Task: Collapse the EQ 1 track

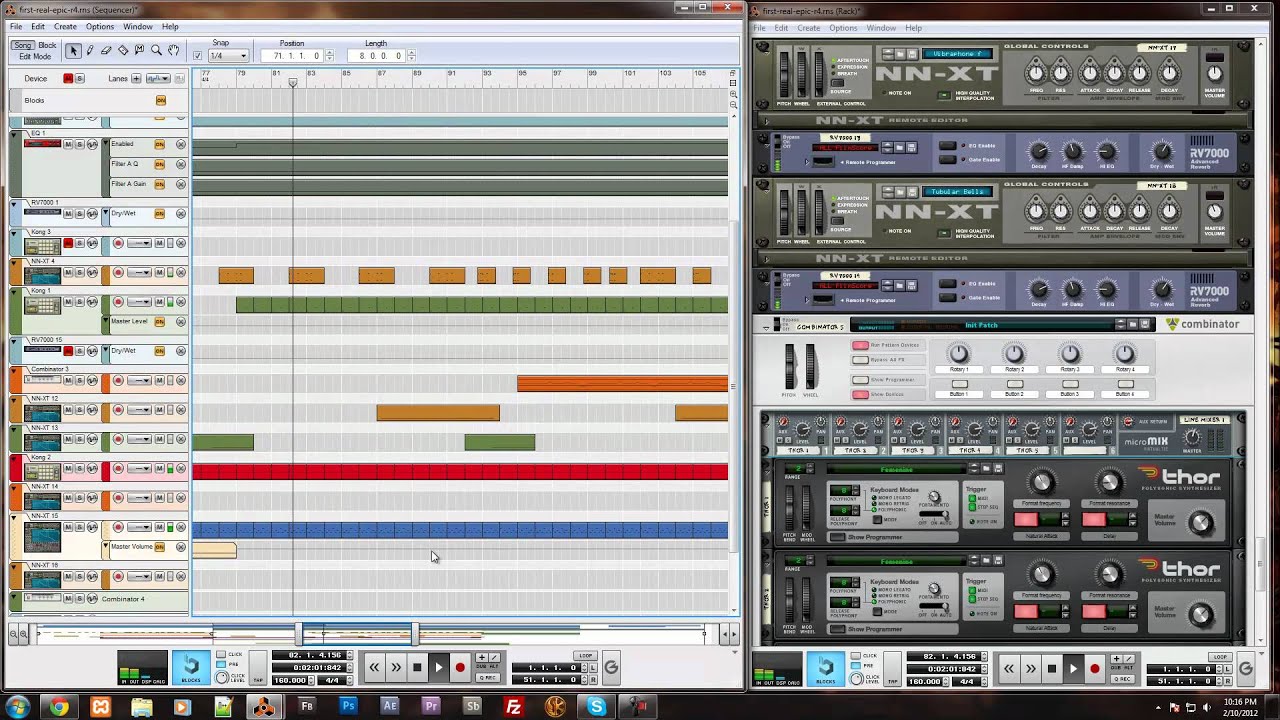Action: [15, 134]
